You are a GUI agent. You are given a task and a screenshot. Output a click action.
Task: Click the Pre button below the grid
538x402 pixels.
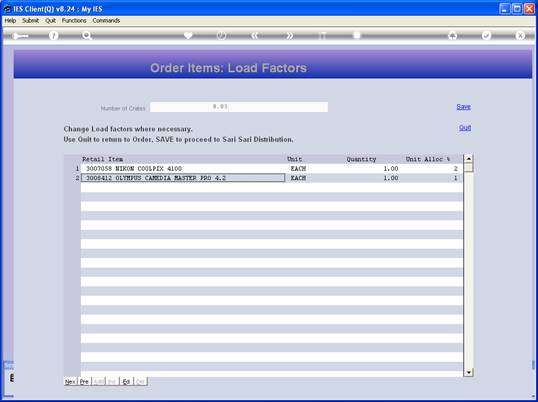(84, 381)
